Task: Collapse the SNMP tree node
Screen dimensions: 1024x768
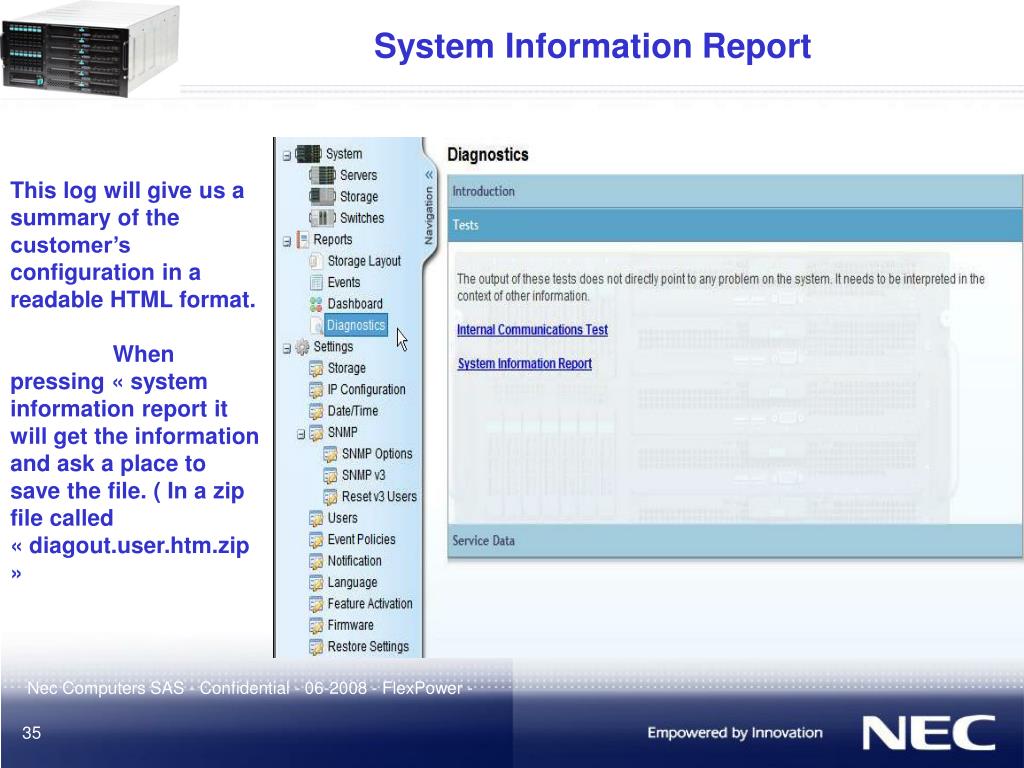Action: pos(301,434)
